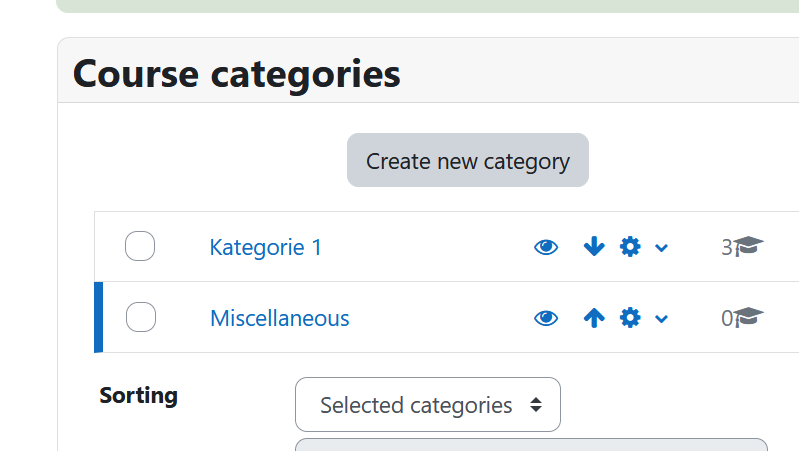799x451 pixels.
Task: Open the Miscellaneous category link
Action: tap(280, 319)
